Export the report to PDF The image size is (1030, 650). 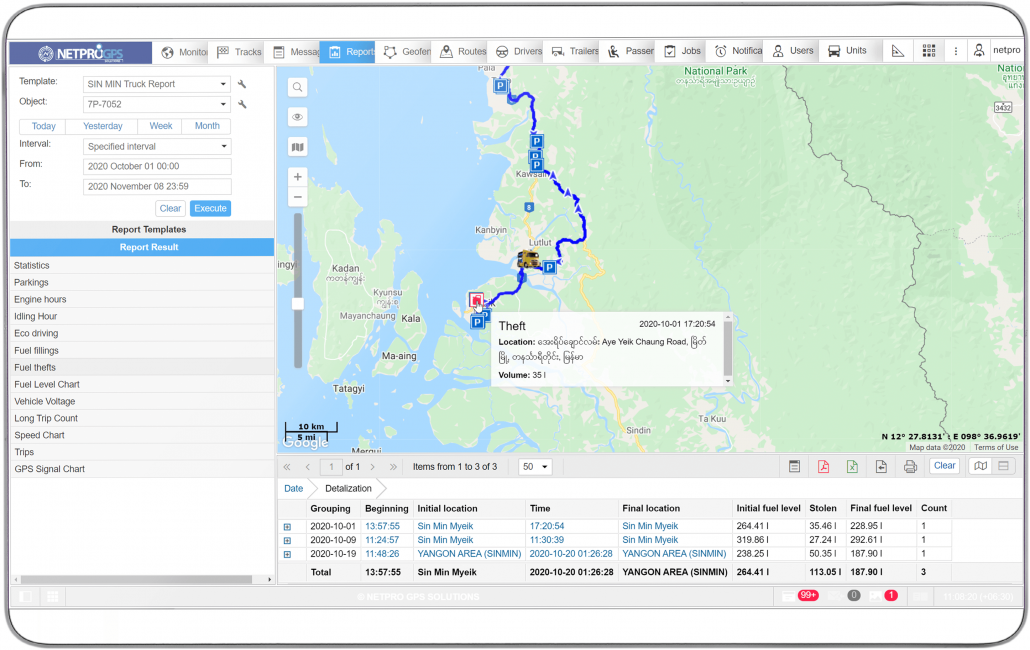pyautogui.click(x=824, y=465)
